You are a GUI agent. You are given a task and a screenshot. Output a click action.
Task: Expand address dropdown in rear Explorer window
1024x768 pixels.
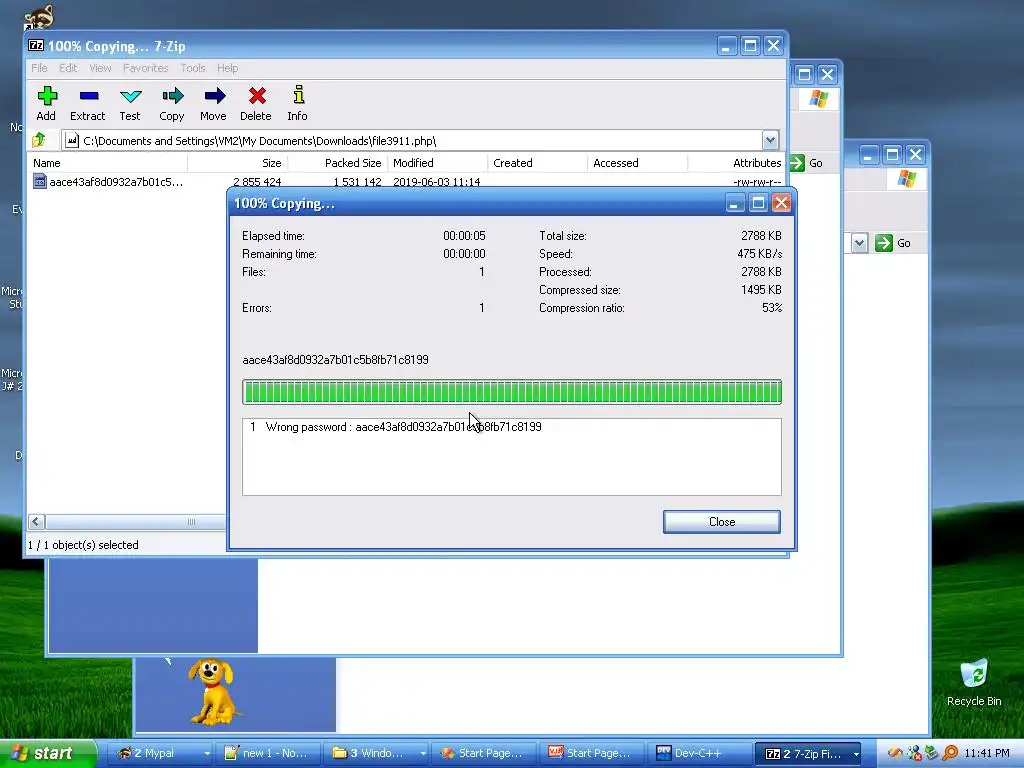point(859,243)
